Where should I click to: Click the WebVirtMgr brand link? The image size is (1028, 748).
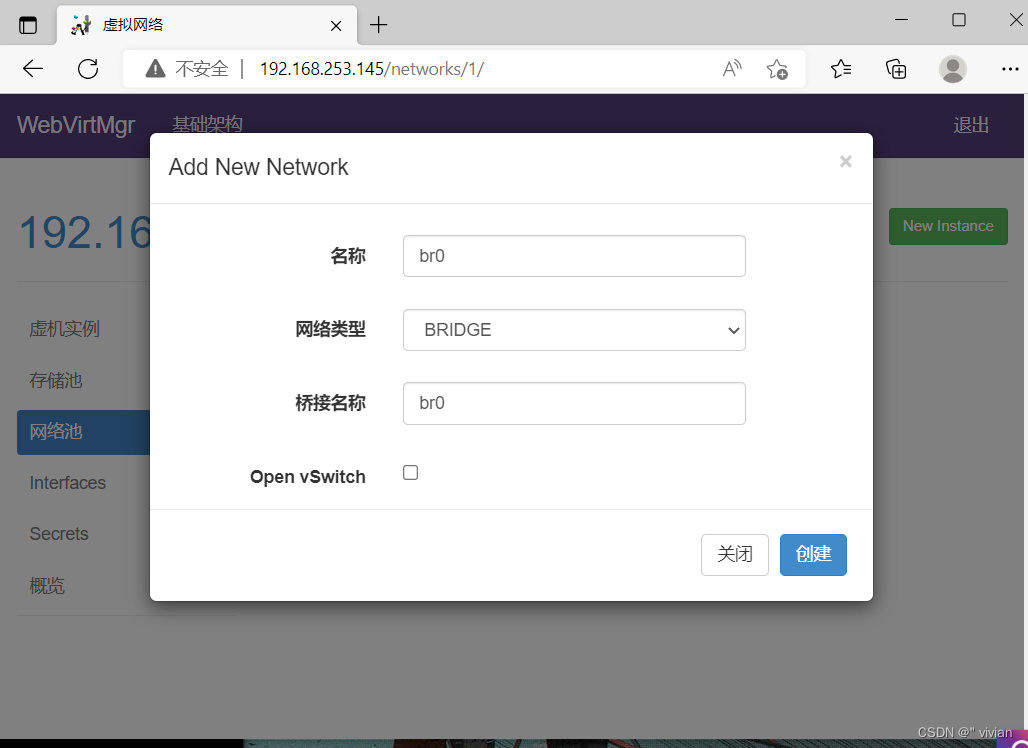(x=76, y=125)
